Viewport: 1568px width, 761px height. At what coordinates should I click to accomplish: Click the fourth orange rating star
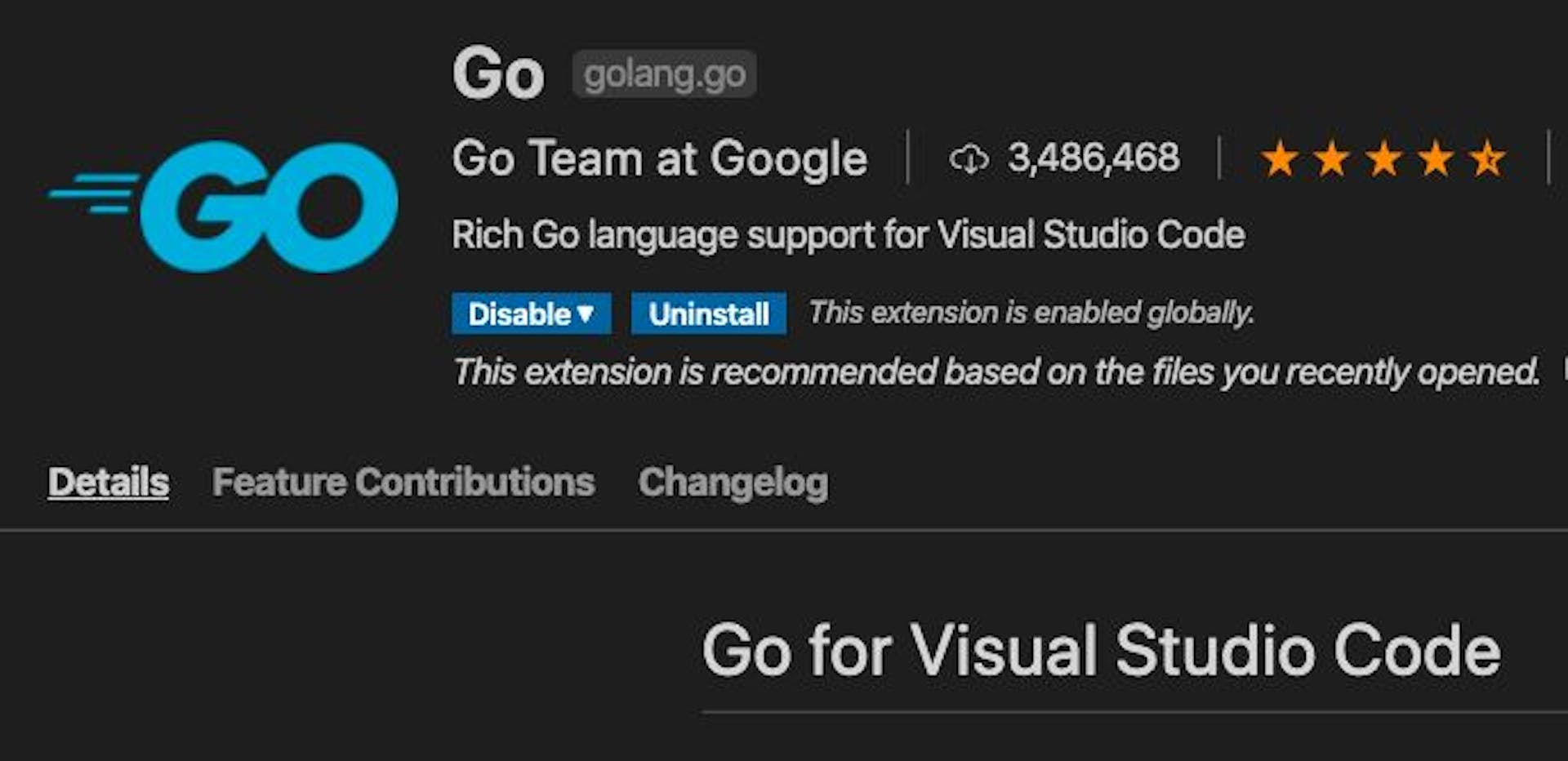click(1436, 158)
